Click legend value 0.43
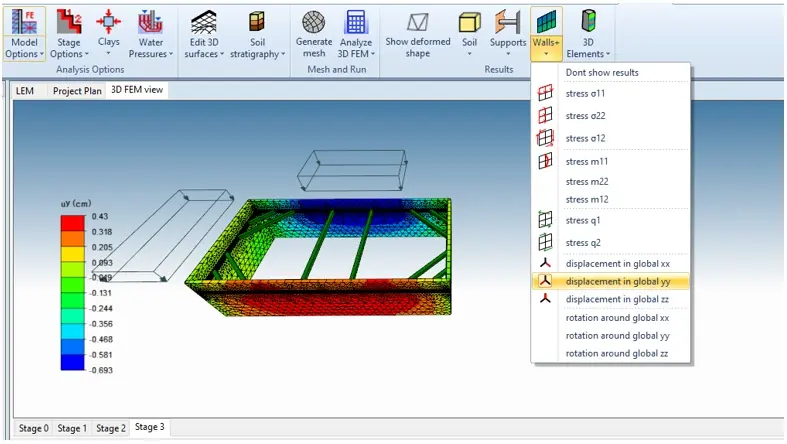 100,216
